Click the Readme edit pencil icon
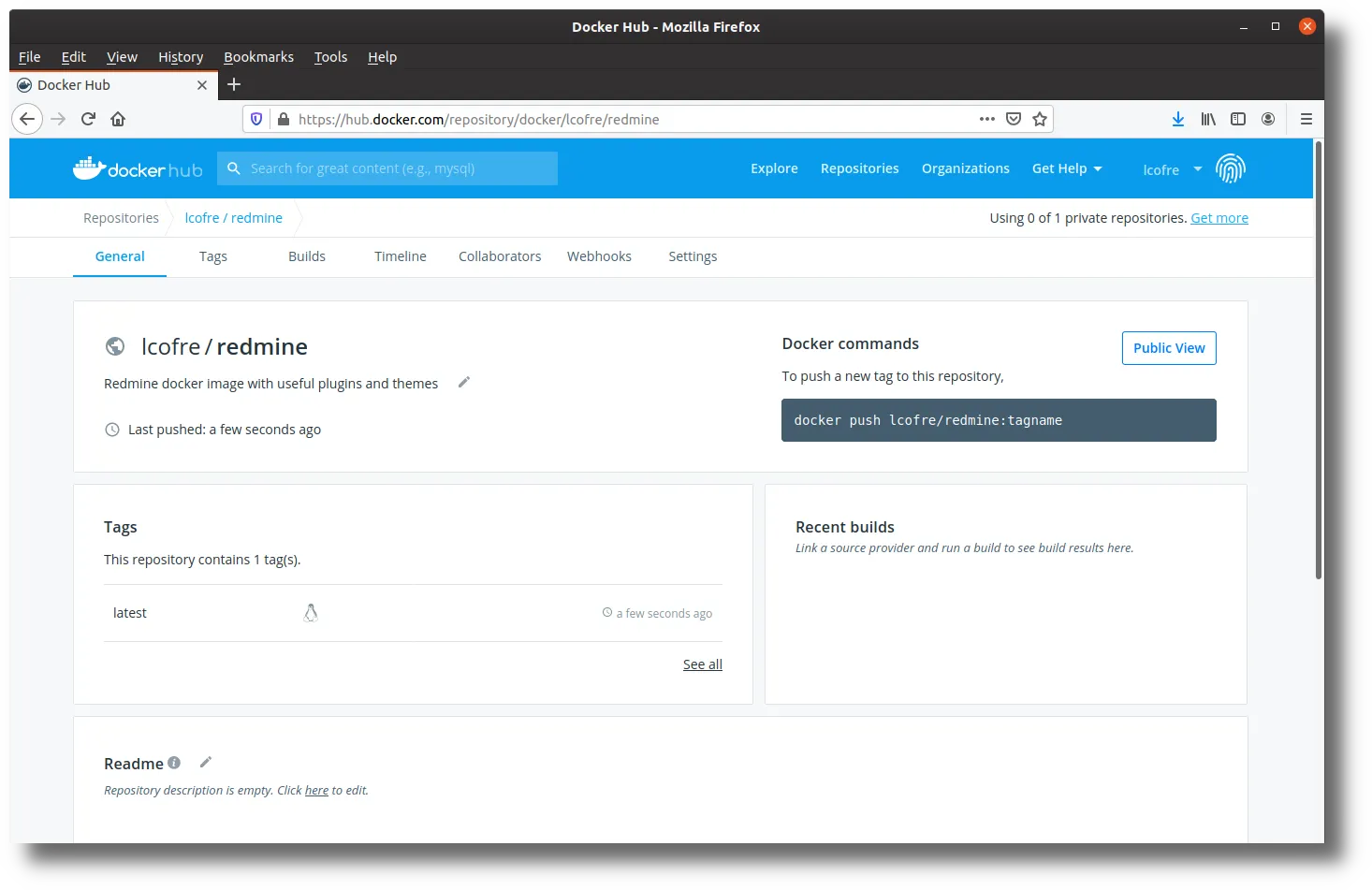 click(206, 762)
